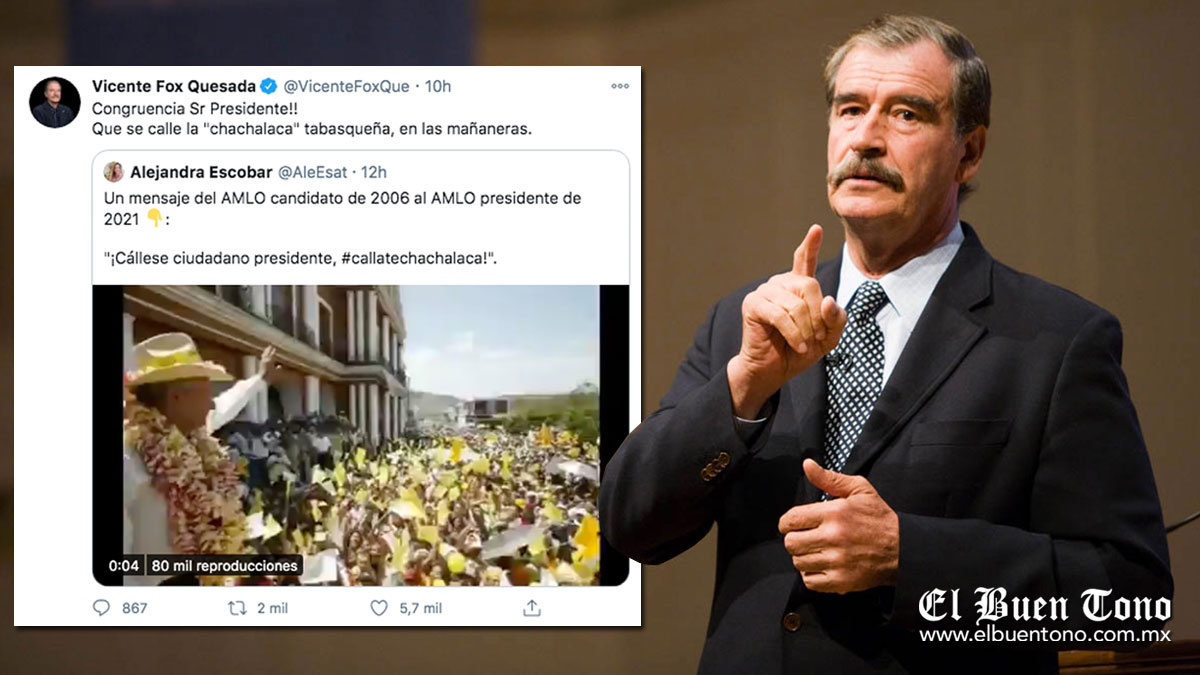Screen dimensions: 1200x675
Task: Click Alejandra Escobar small avatar
Action: coord(113,172)
